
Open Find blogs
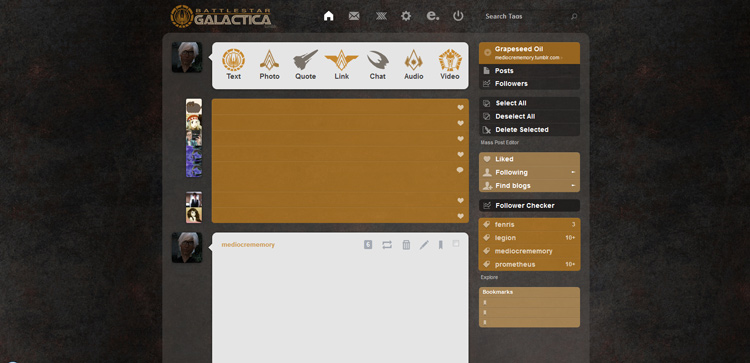[x=529, y=186]
